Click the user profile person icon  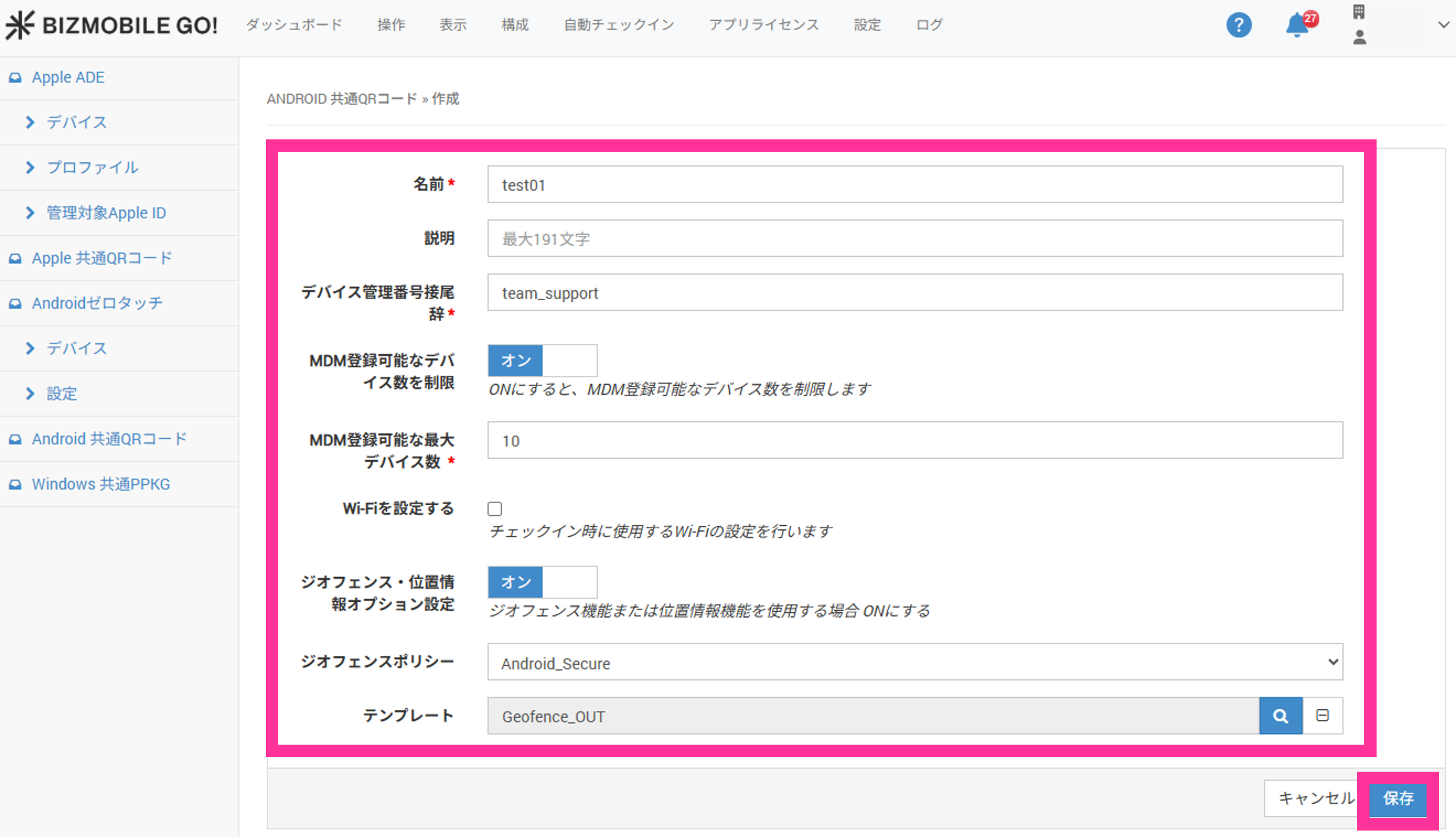point(1360,38)
